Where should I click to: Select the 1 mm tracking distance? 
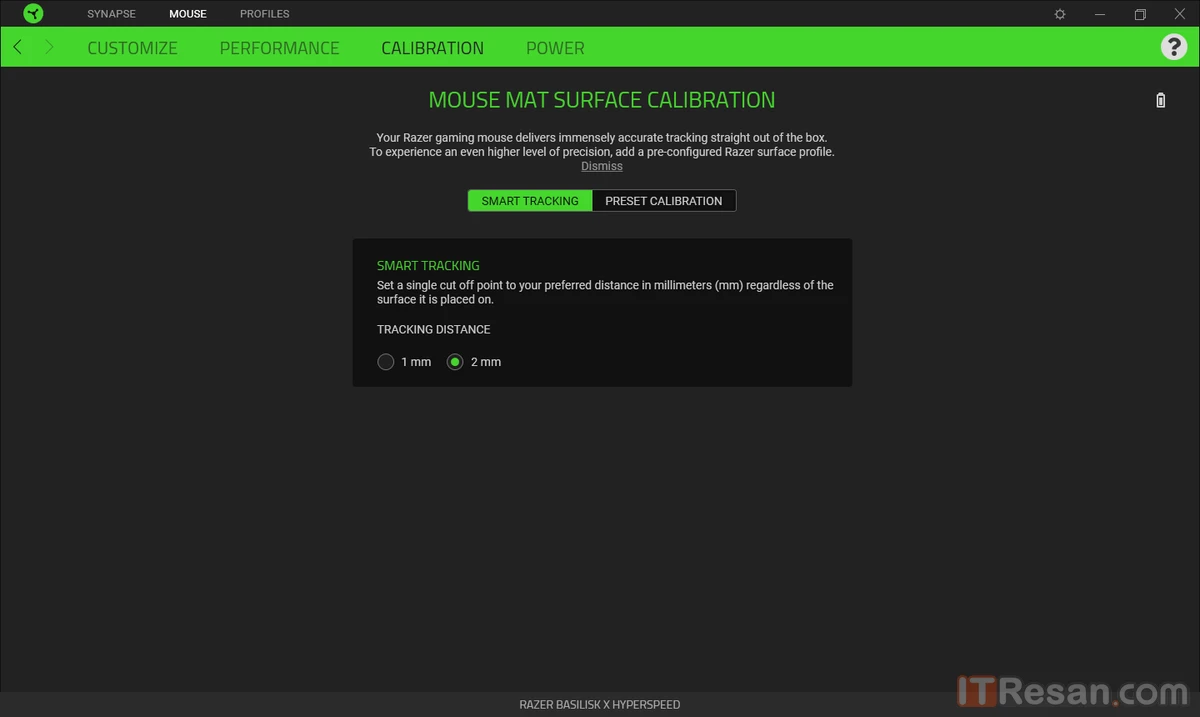[x=386, y=362]
